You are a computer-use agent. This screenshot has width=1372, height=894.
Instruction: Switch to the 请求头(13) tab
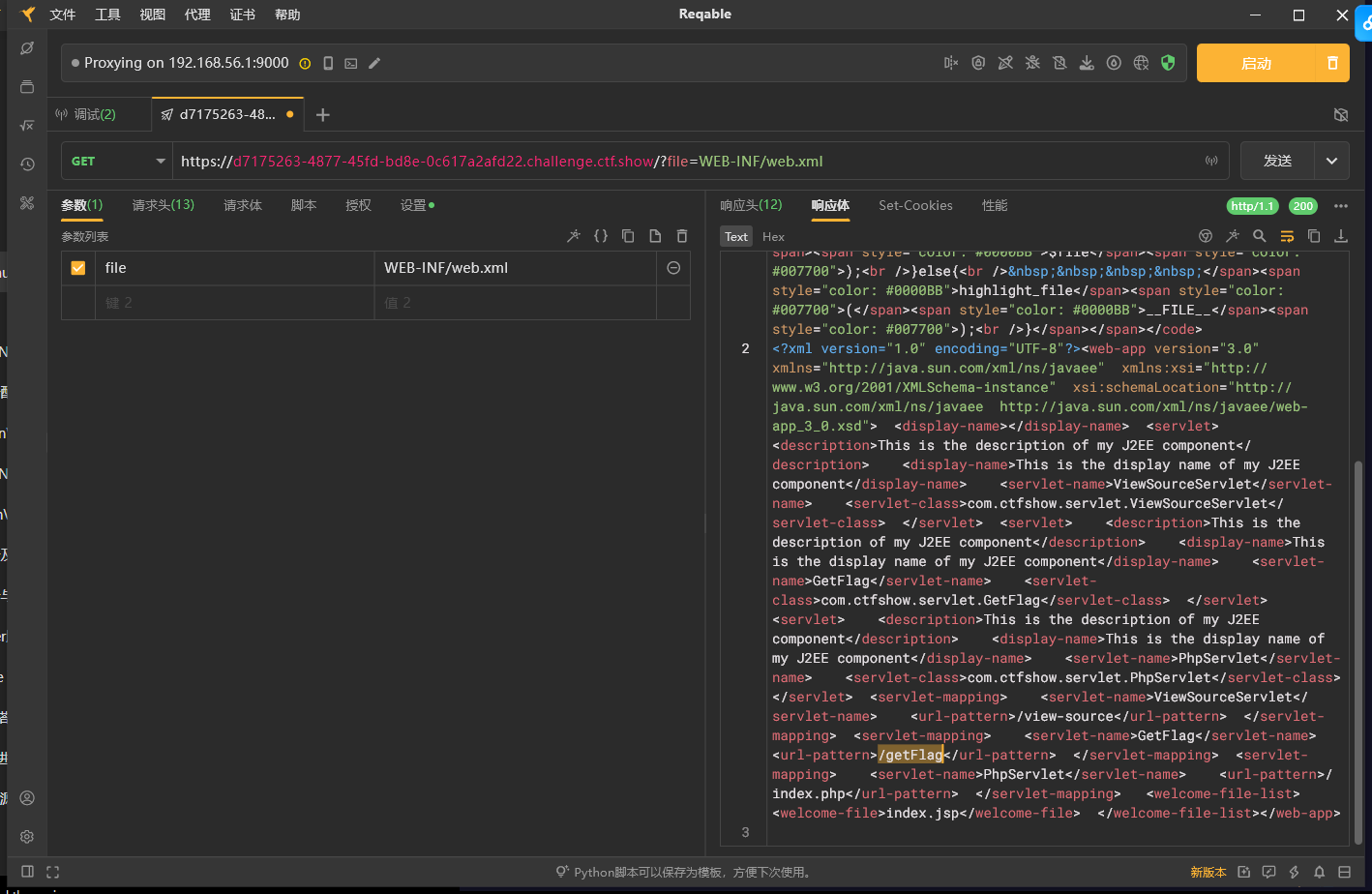(164, 205)
